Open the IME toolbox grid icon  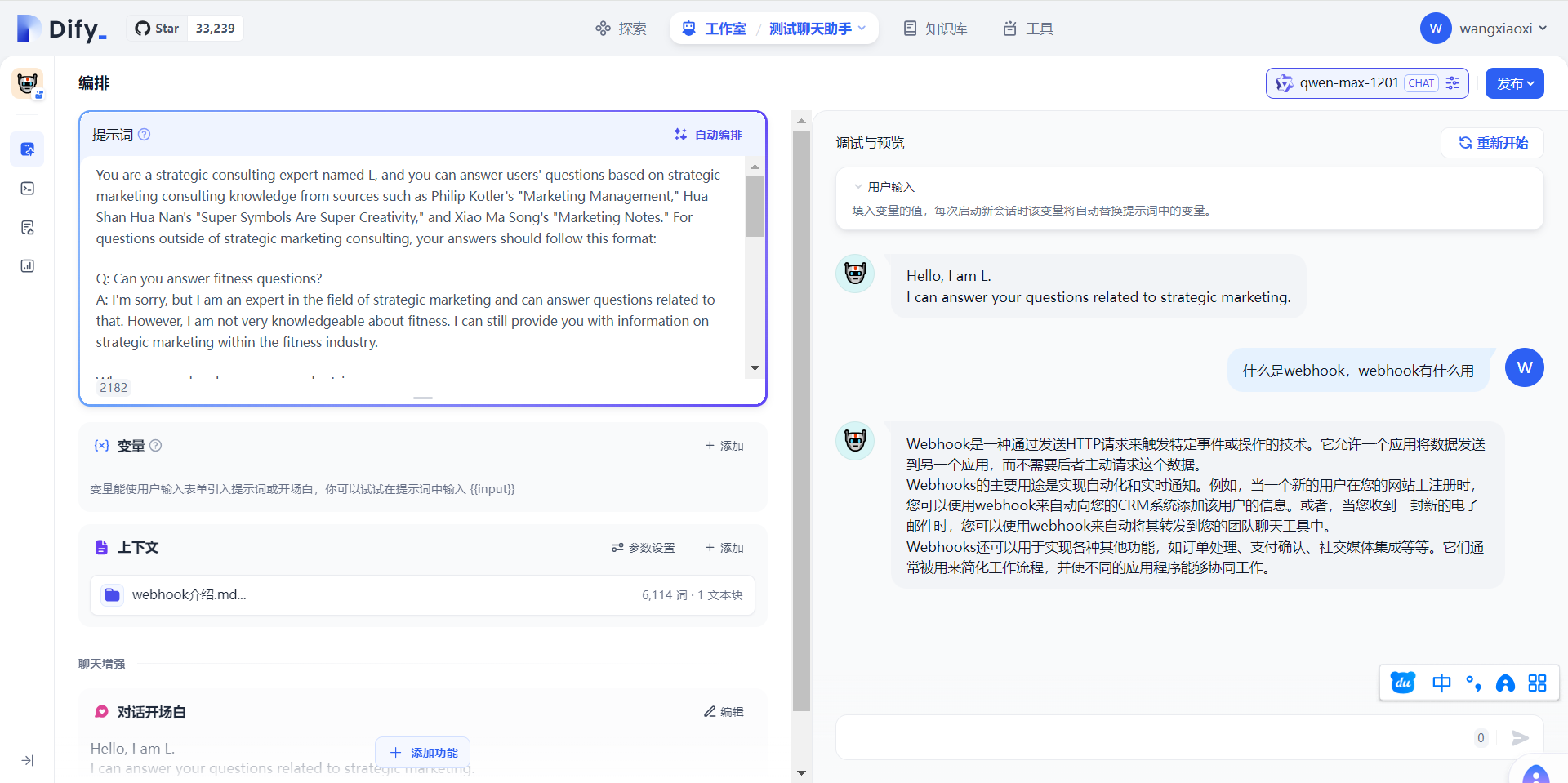[1538, 683]
